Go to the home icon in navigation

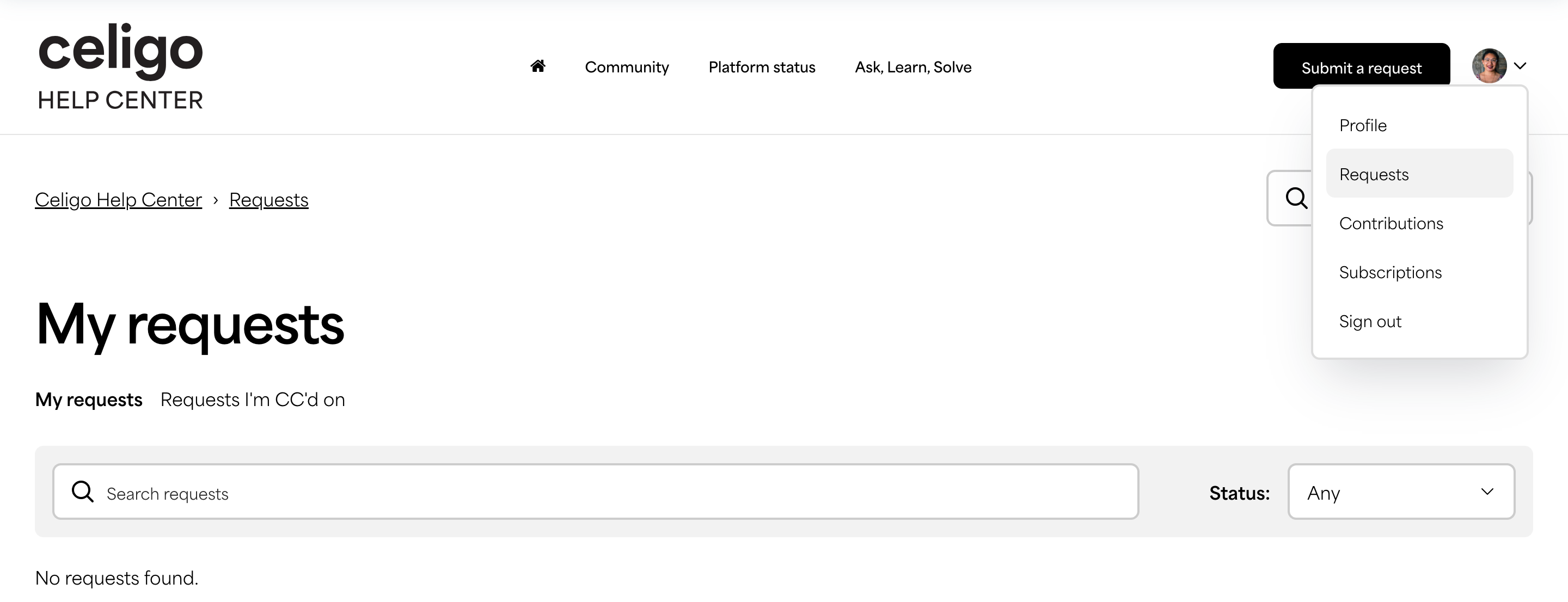537,66
